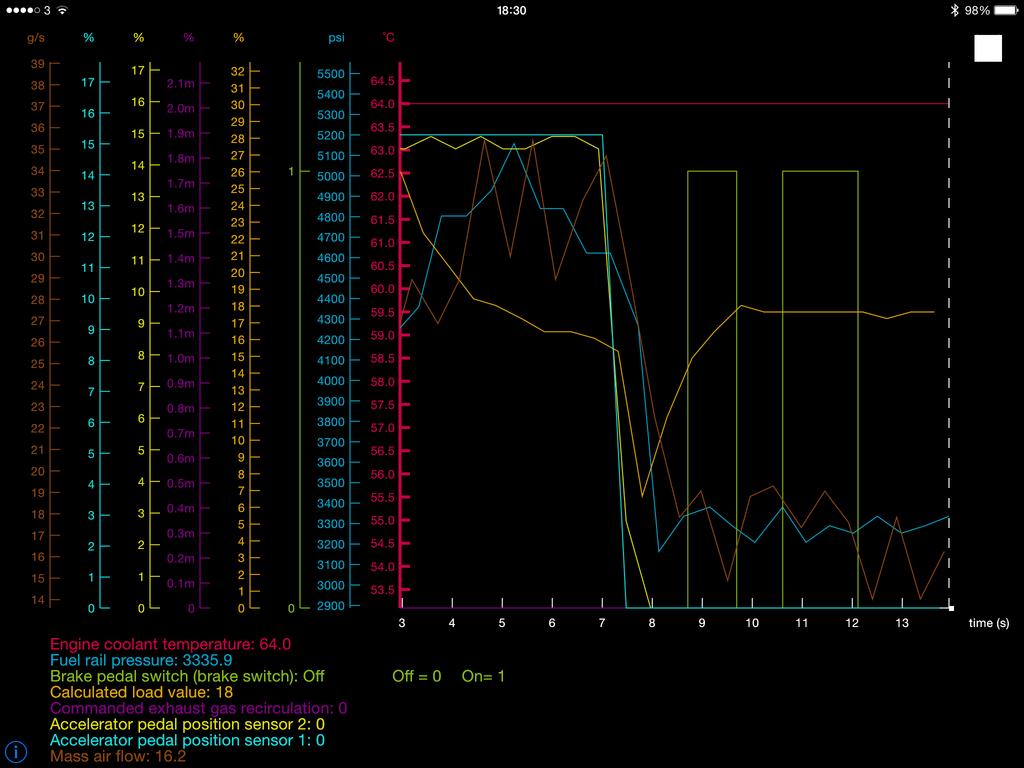Tap the cellular signal strength dots
This screenshot has width=1024, height=768.
point(22,11)
